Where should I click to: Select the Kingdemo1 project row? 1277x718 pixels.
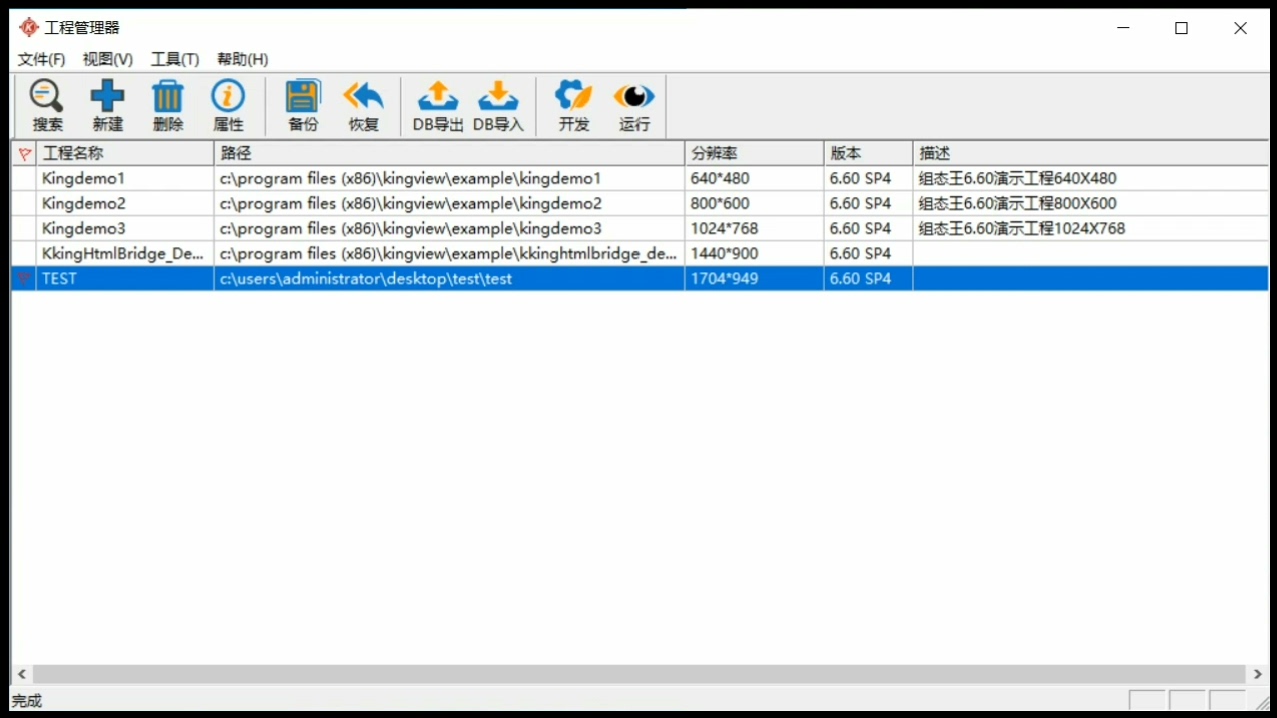(640, 179)
